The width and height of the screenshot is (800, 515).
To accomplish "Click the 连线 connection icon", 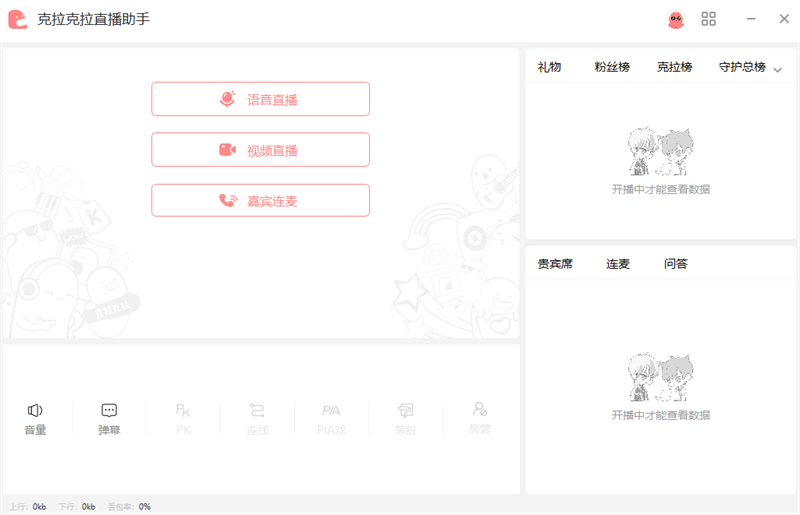I will point(257,418).
